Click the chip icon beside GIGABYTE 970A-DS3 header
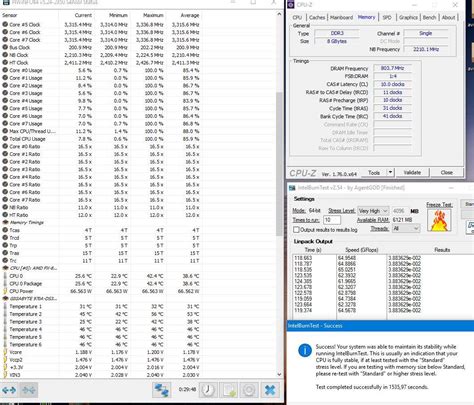The width and height of the screenshot is (474, 405). pyautogui.click(x=5, y=298)
